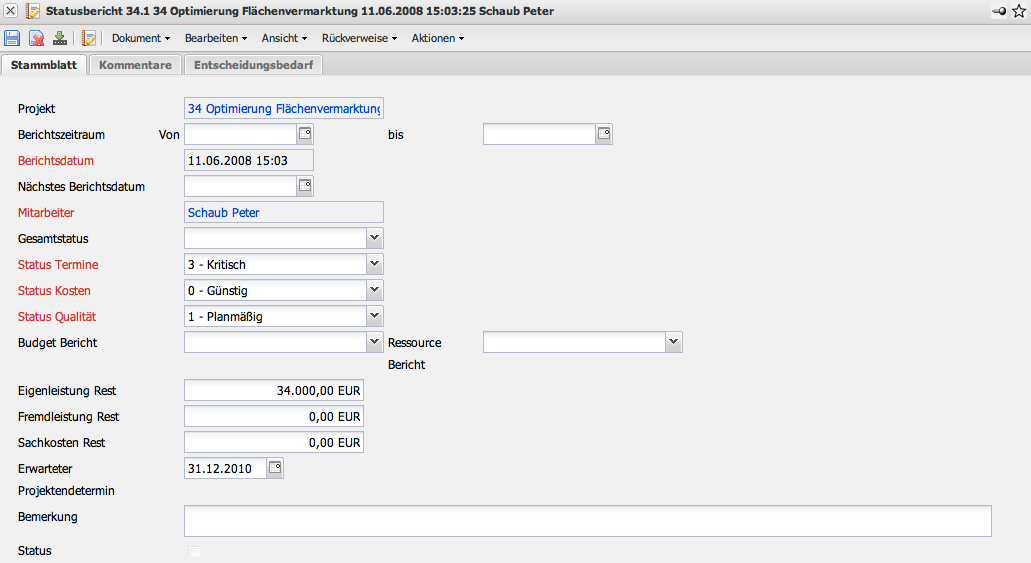Toggle the Status checkbox
1031x563 pixels.
click(195, 552)
